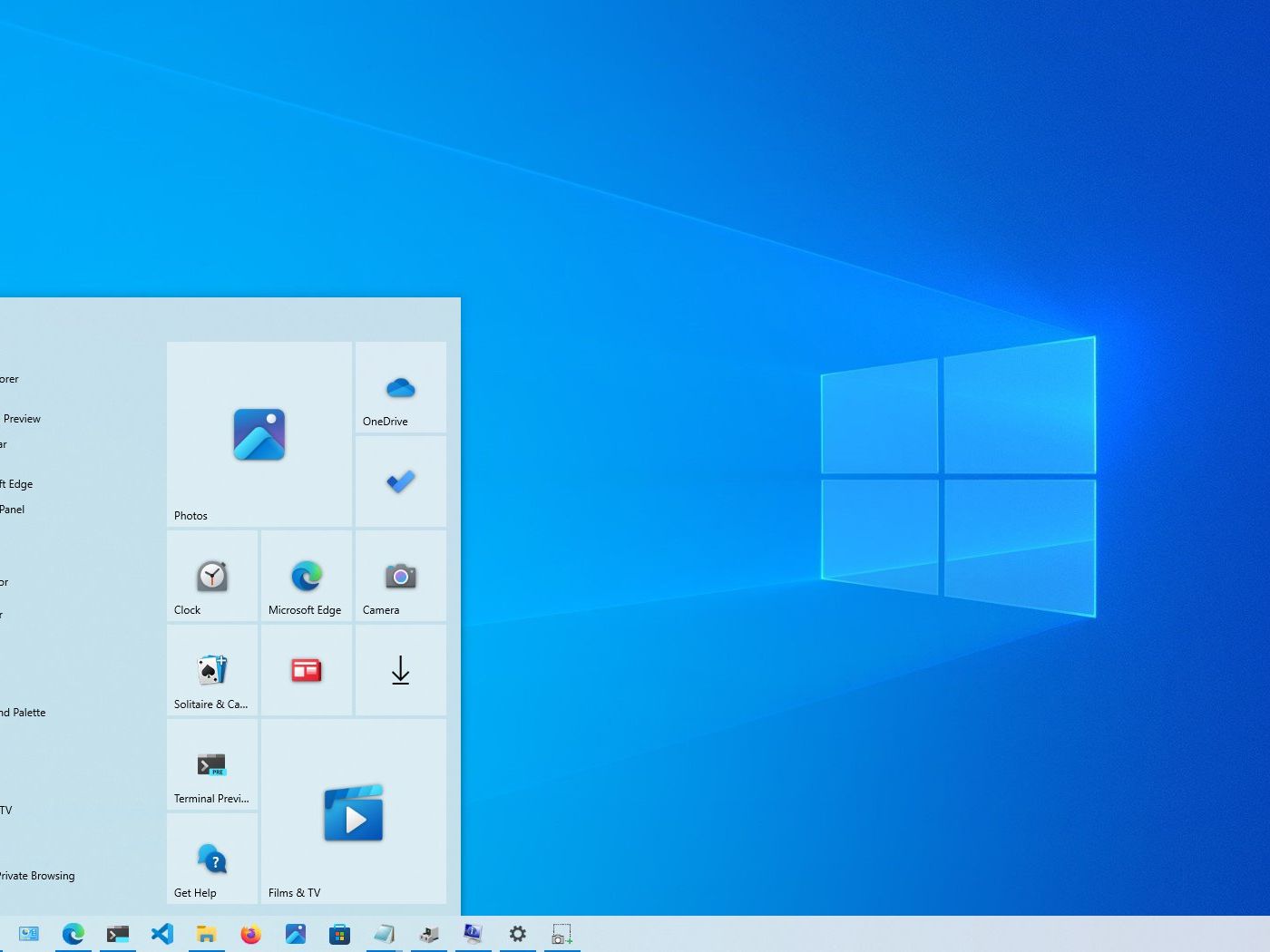Click the computer-with-box taskbar icon

point(429,934)
